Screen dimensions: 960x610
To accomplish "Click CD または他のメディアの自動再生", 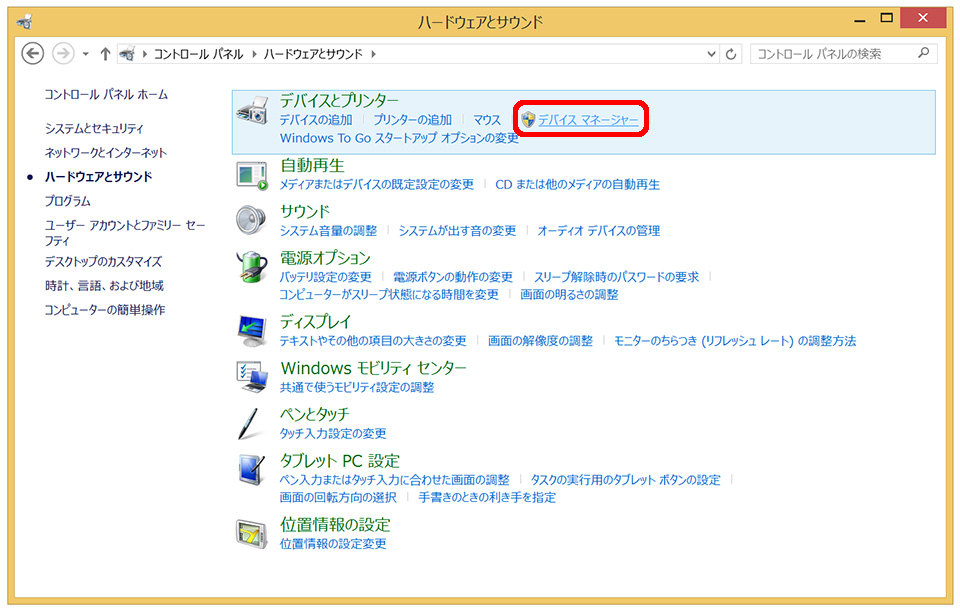I will pyautogui.click(x=577, y=184).
